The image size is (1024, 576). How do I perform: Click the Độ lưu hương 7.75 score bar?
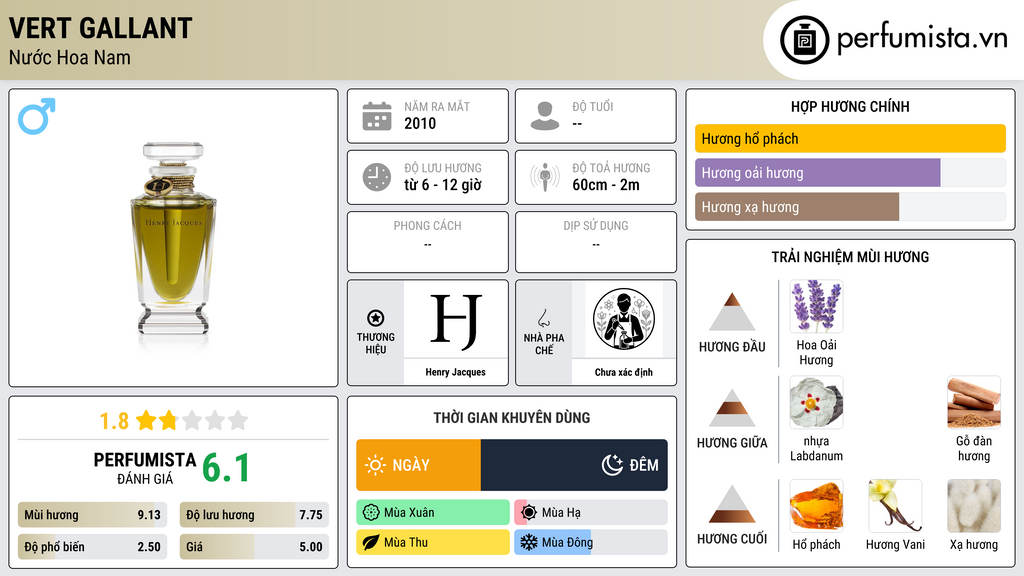point(254,515)
